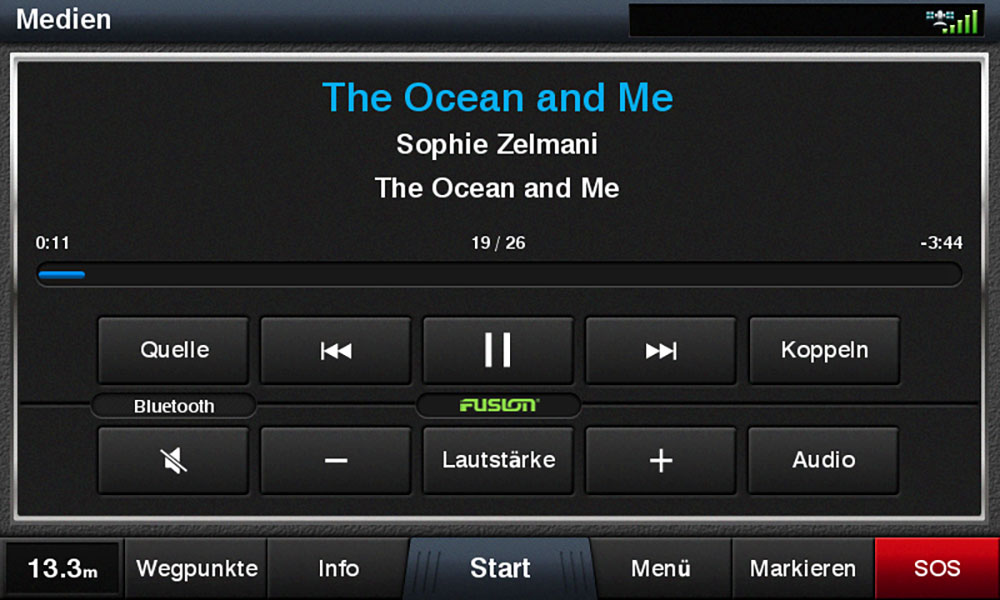Tap Markieren to mark a position
Viewport: 1000px width, 600px height.
(803, 568)
